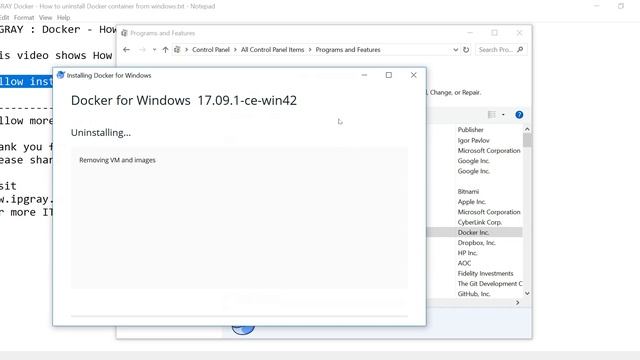
Task: Open Notepad Edit menu
Action: point(4,18)
